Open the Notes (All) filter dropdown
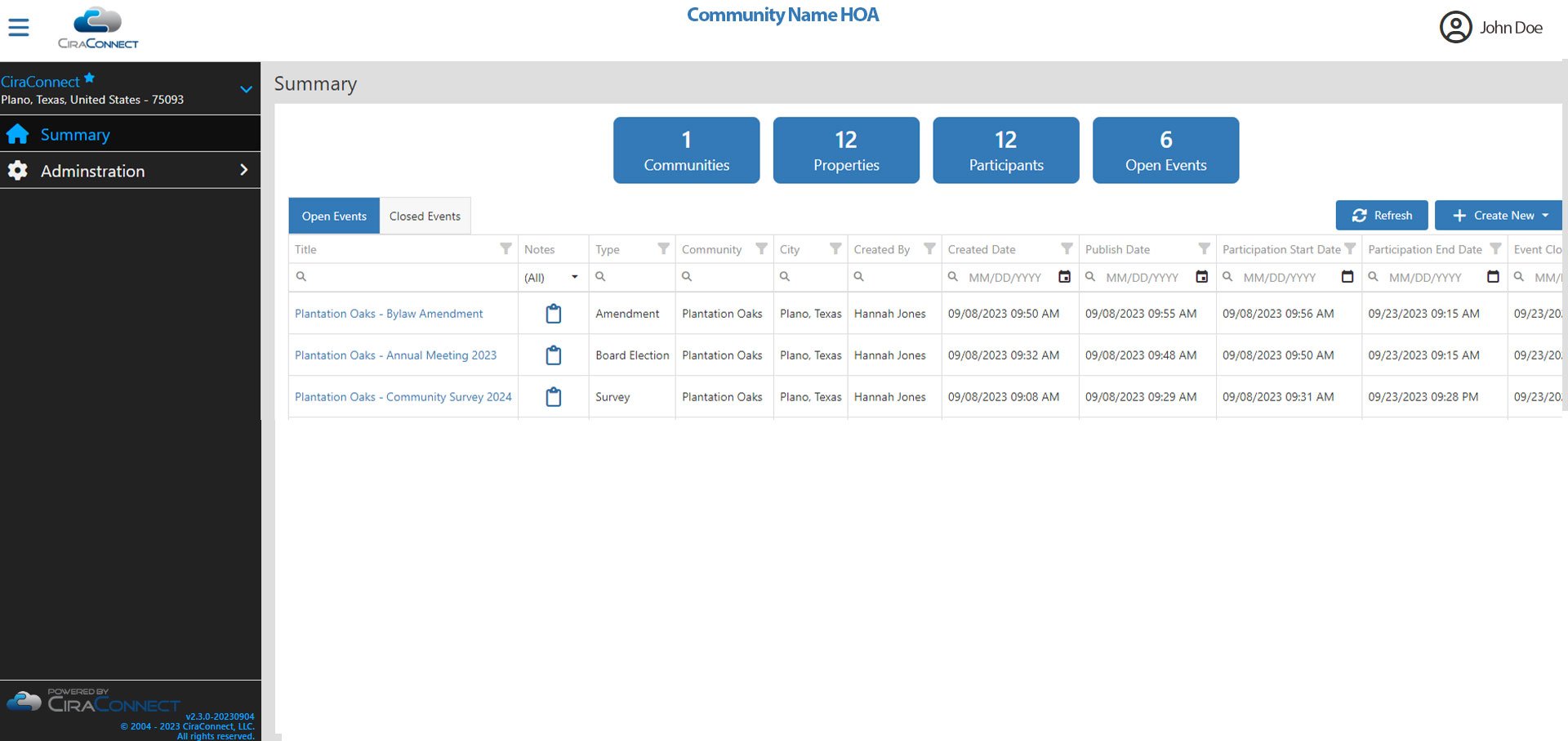This screenshot has width=1568, height=741. click(x=552, y=278)
